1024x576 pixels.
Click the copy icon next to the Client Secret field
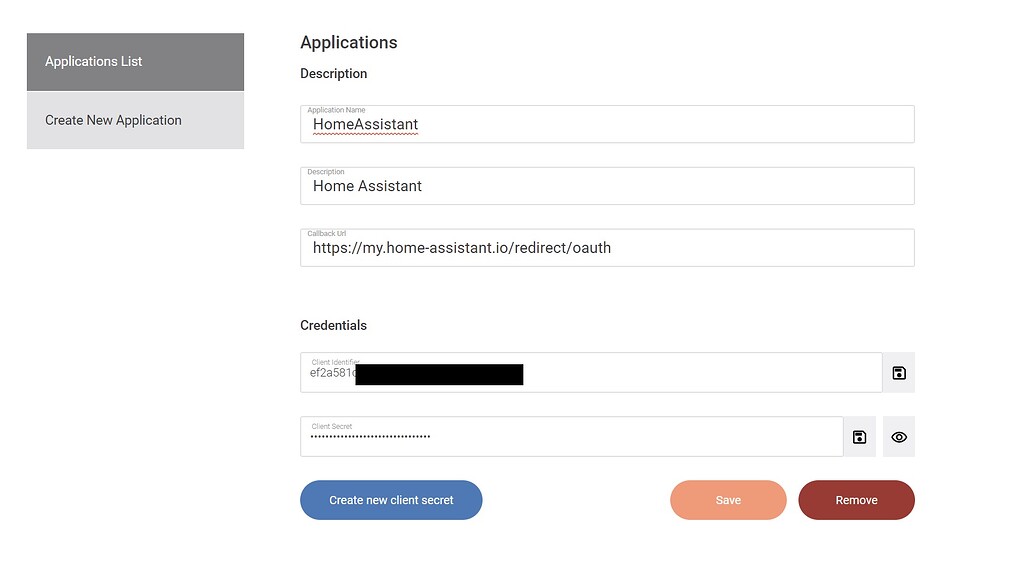point(858,435)
